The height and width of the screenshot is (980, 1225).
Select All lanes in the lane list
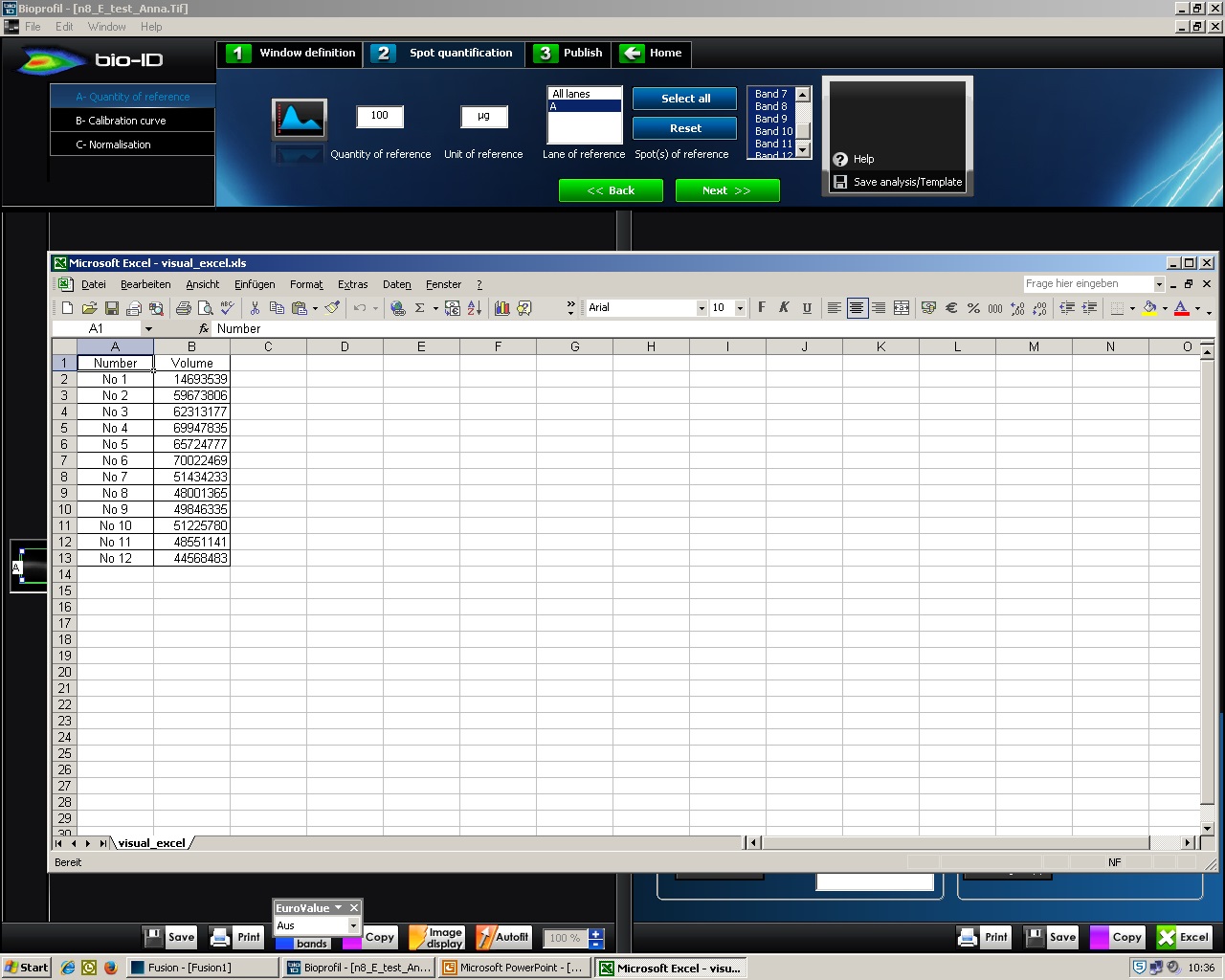(x=585, y=94)
